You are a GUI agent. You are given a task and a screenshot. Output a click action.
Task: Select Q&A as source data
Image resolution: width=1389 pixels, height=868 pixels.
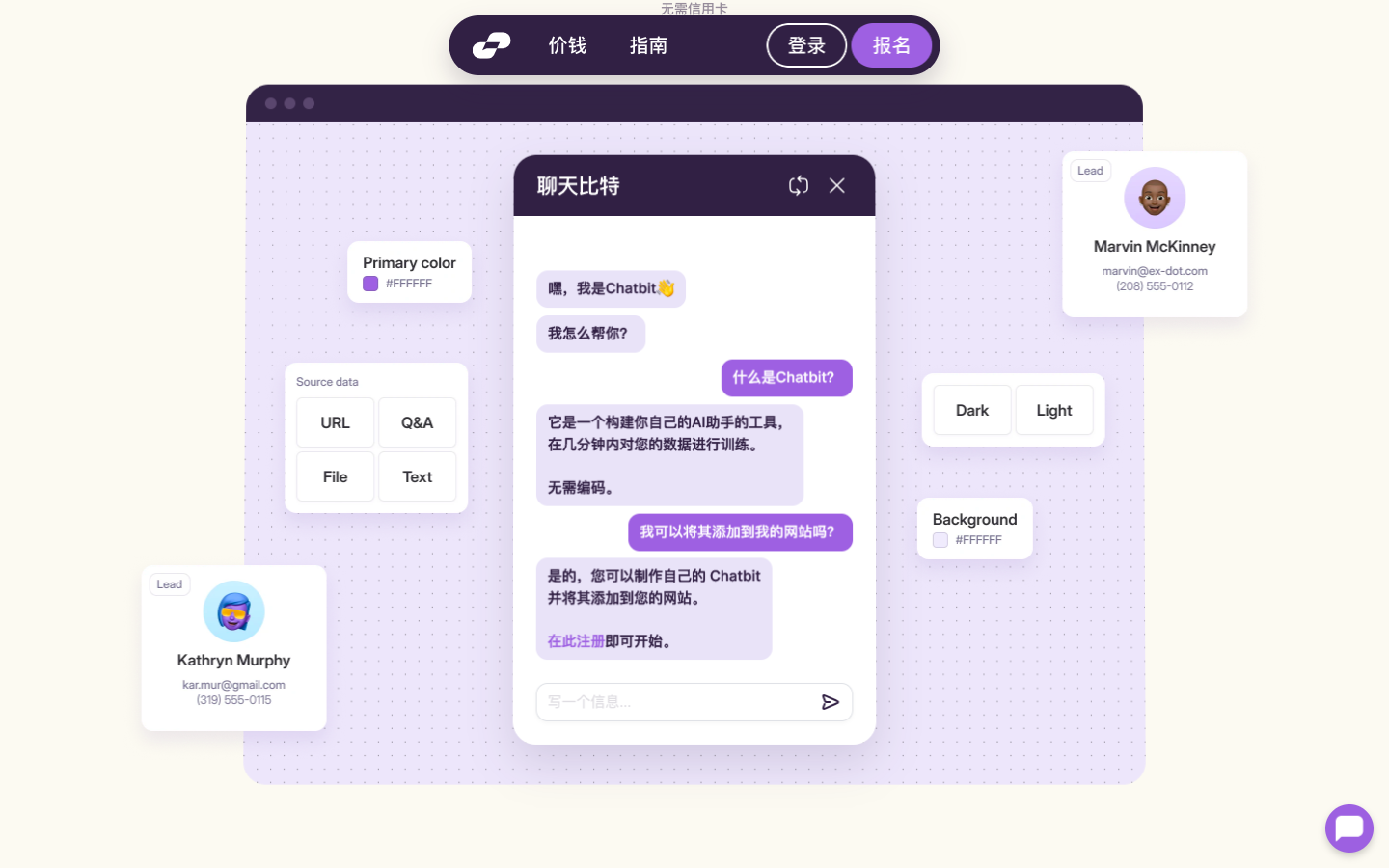(x=417, y=422)
